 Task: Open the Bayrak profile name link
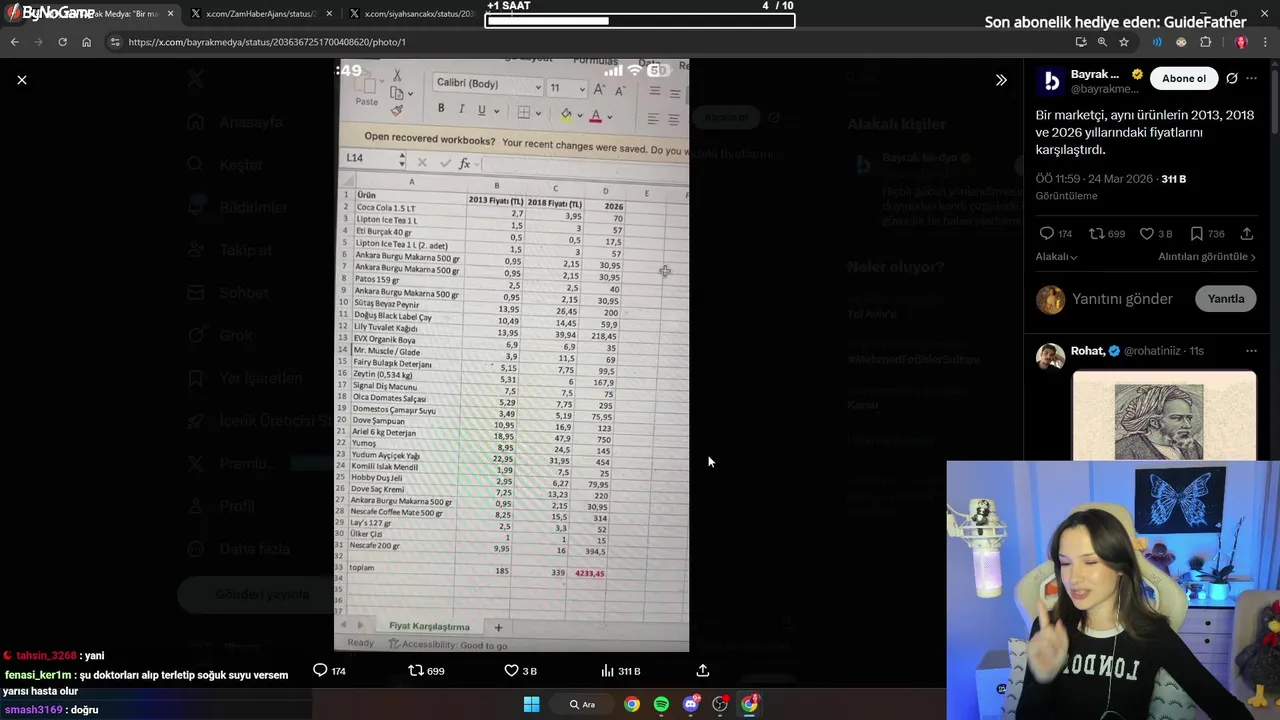pos(1095,74)
